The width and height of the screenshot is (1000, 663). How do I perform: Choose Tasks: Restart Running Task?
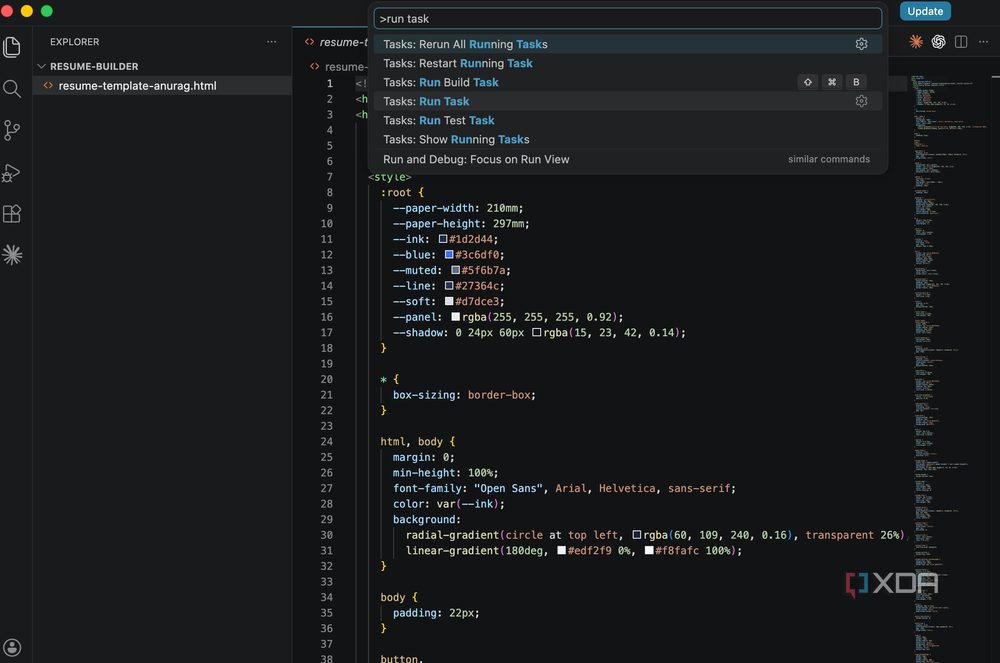(x=628, y=63)
